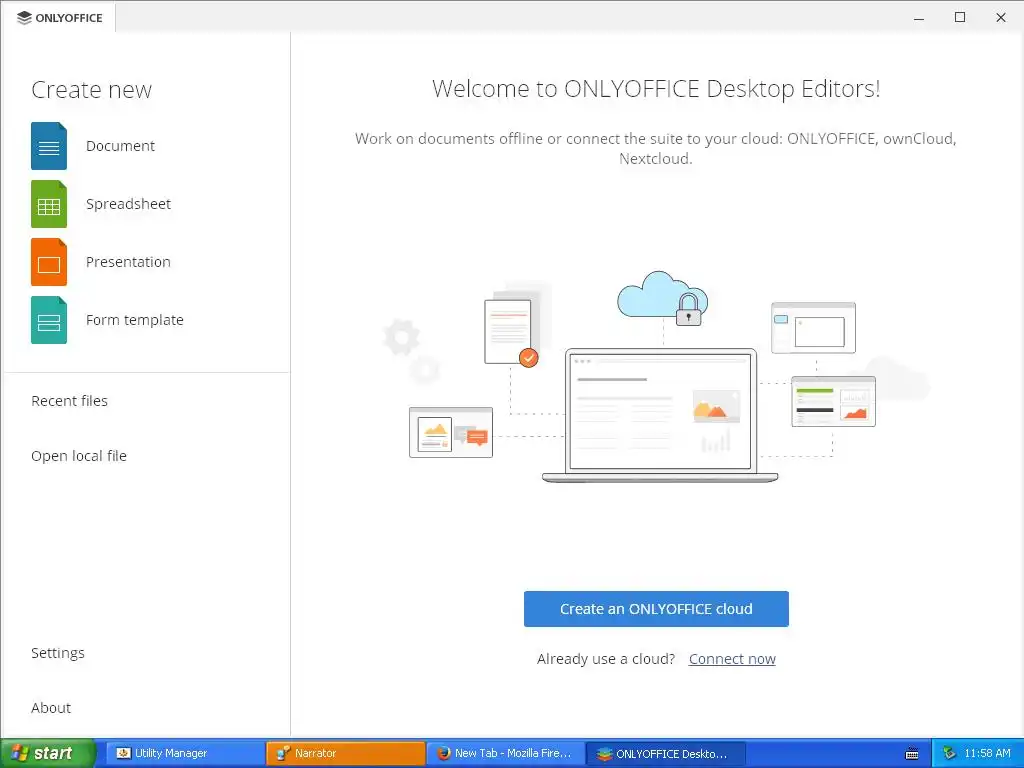Select ONLYOFFICE Desktop taskbar button
This screenshot has height=768, width=1024.
coord(666,753)
